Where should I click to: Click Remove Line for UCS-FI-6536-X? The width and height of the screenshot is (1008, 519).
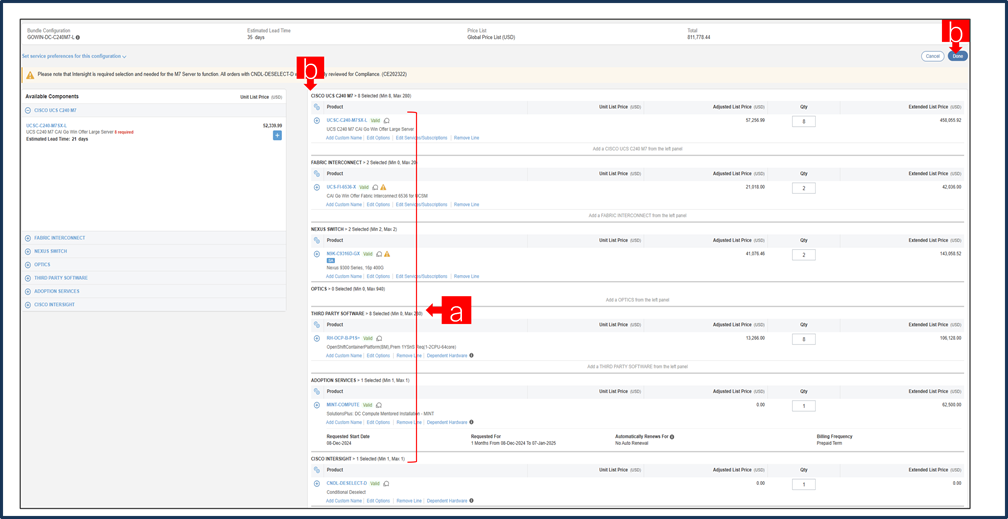tap(466, 205)
